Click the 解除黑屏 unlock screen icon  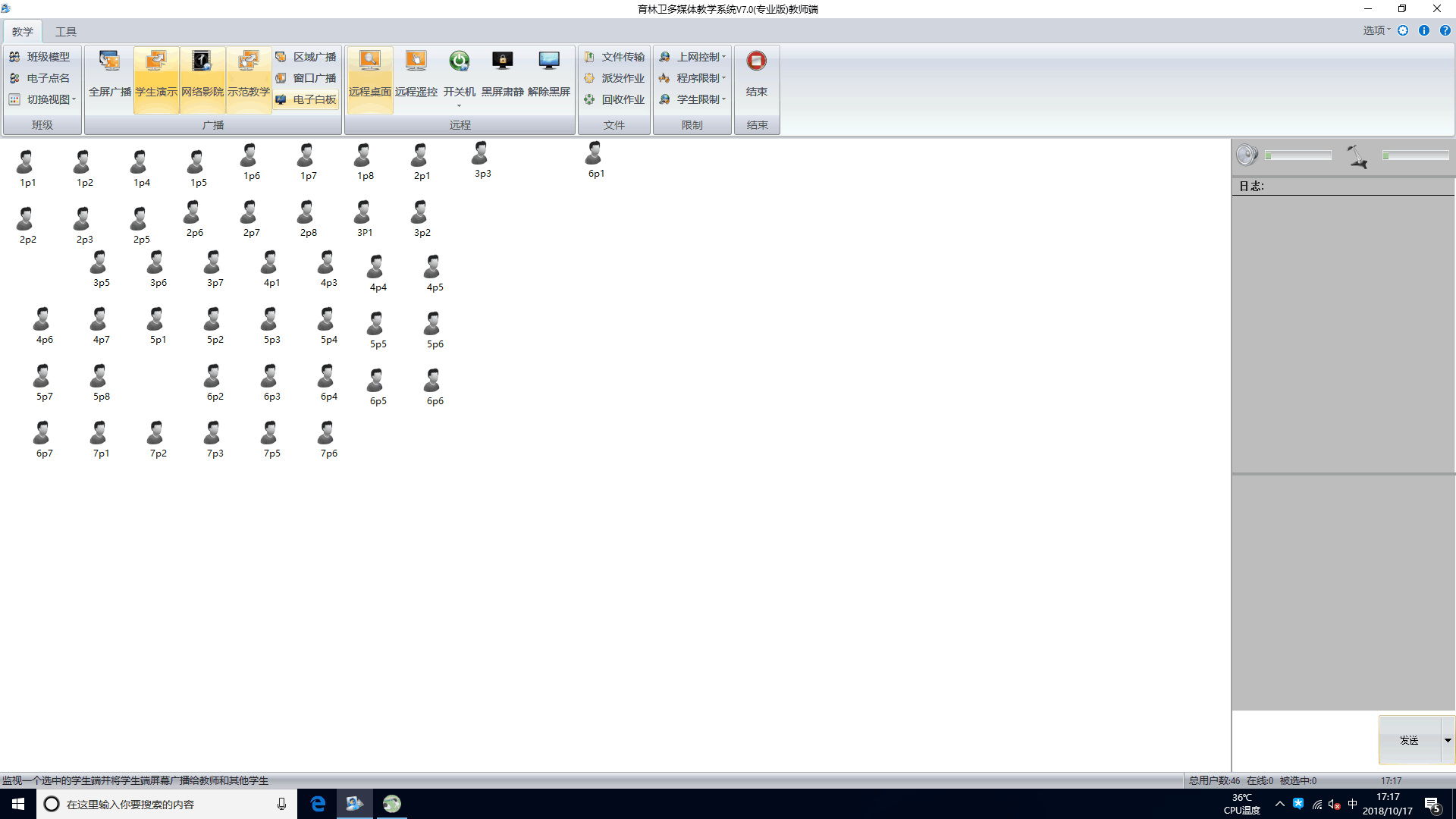549,61
